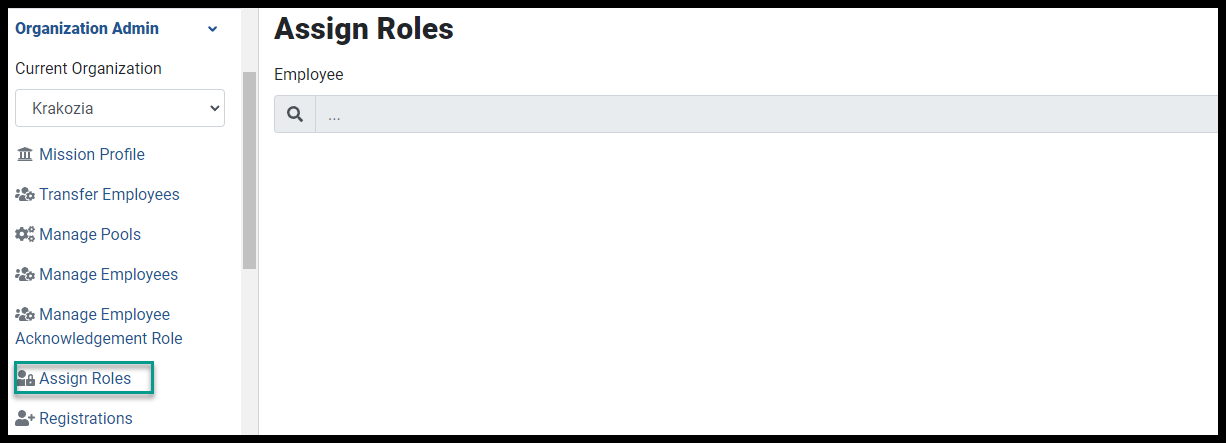The height and width of the screenshot is (443, 1226).
Task: Collapse the Organization Admin chevron
Action: click(x=212, y=29)
